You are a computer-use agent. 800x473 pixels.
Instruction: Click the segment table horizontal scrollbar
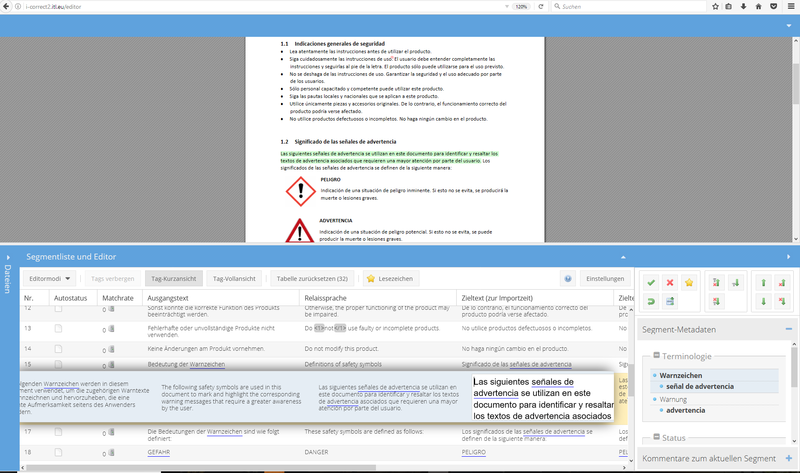click(202, 467)
